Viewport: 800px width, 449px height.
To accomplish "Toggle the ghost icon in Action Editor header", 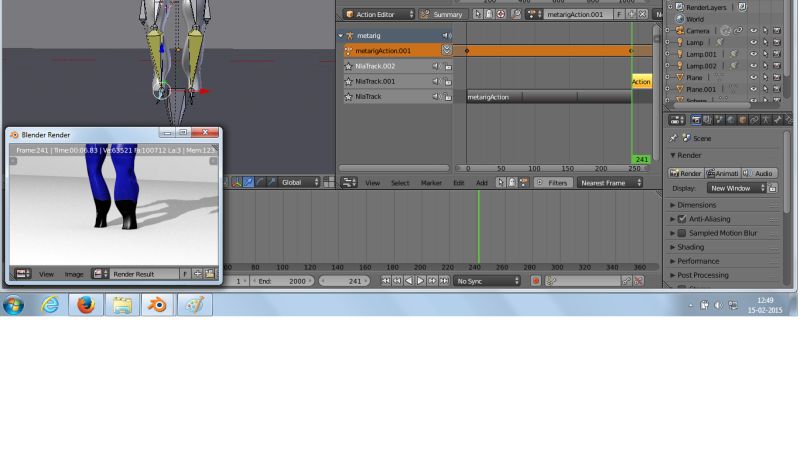I will [489, 14].
